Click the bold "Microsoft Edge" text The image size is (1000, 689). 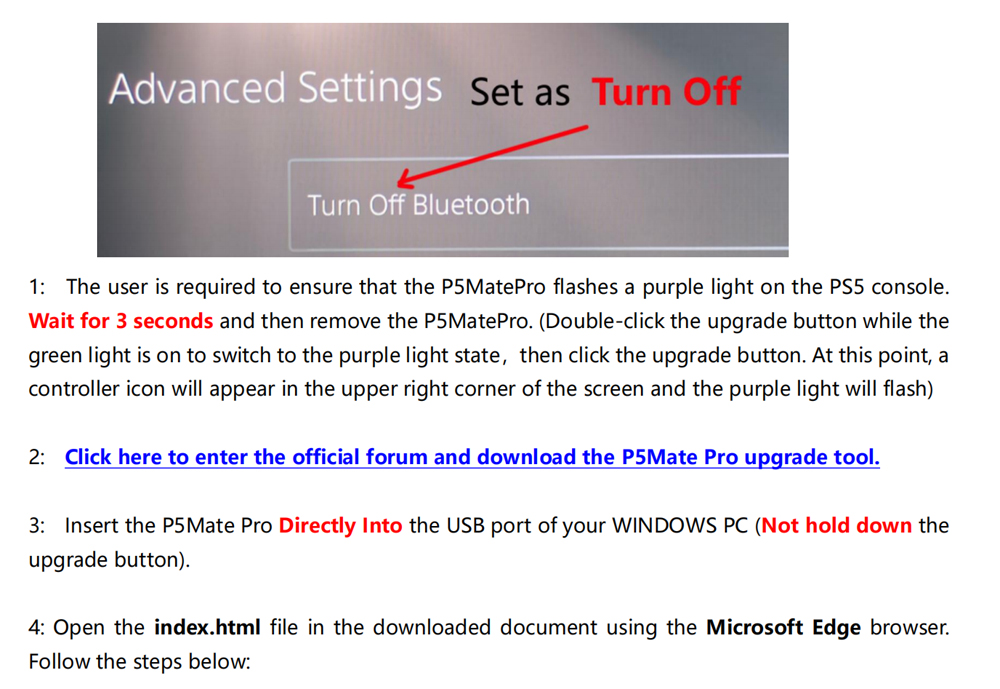click(x=783, y=628)
